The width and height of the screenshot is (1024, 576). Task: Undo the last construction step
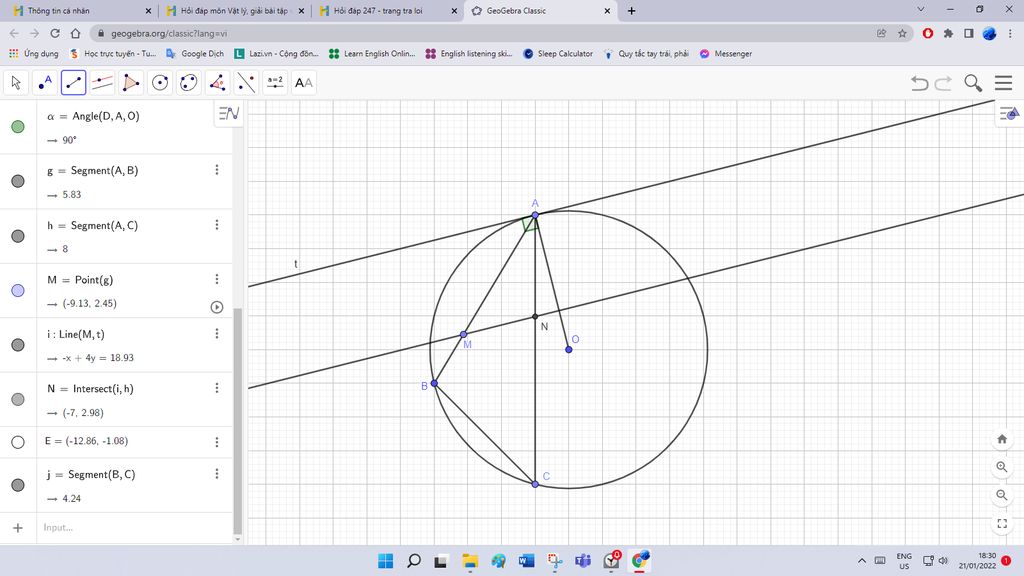pyautogui.click(x=920, y=83)
